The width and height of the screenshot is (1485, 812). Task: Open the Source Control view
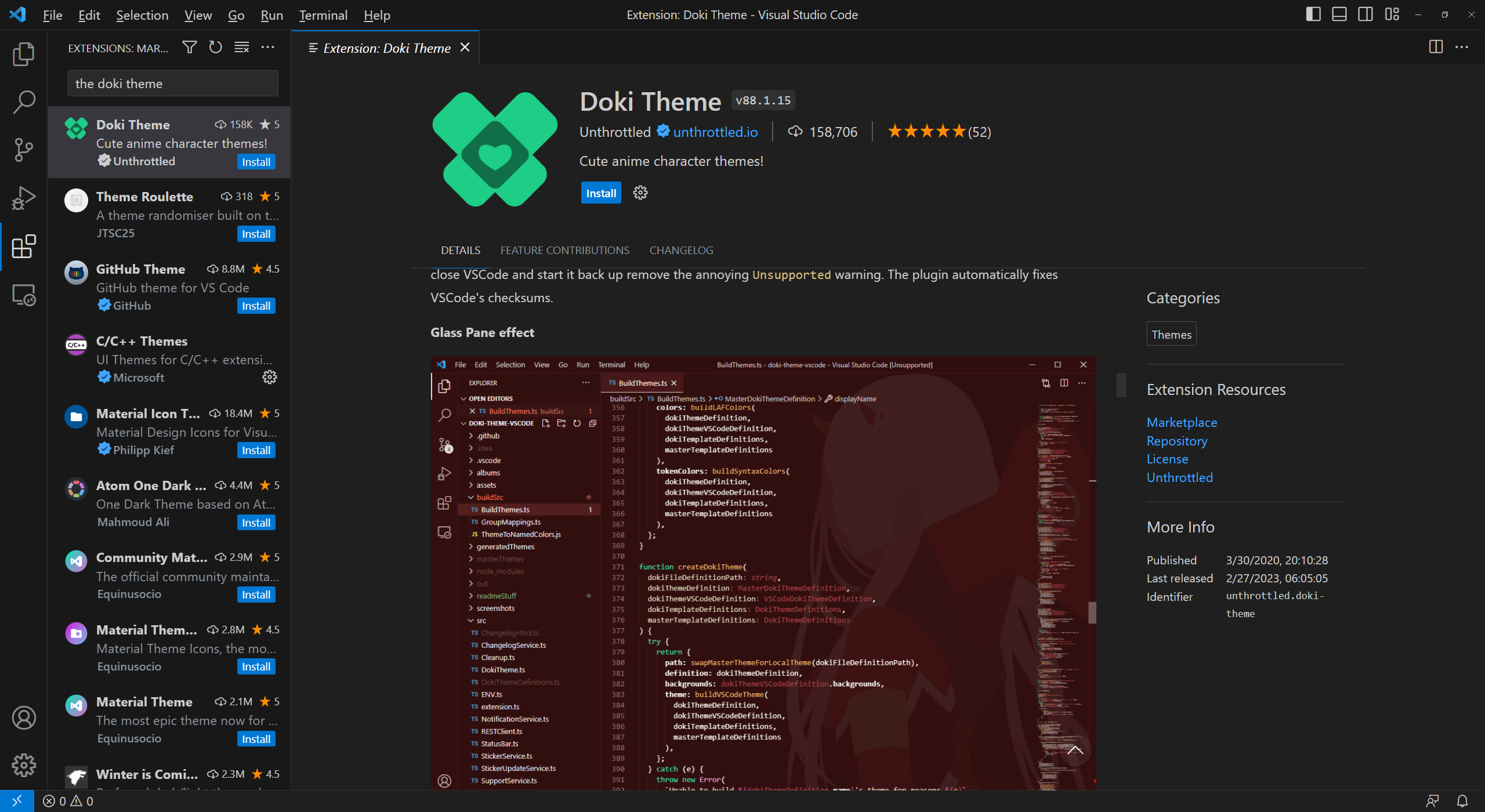(x=23, y=150)
